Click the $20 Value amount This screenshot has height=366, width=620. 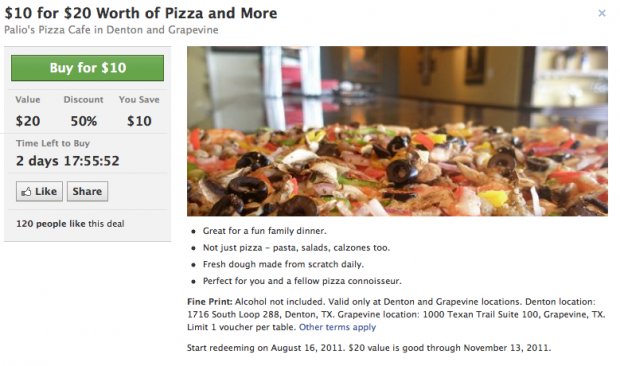click(x=28, y=121)
